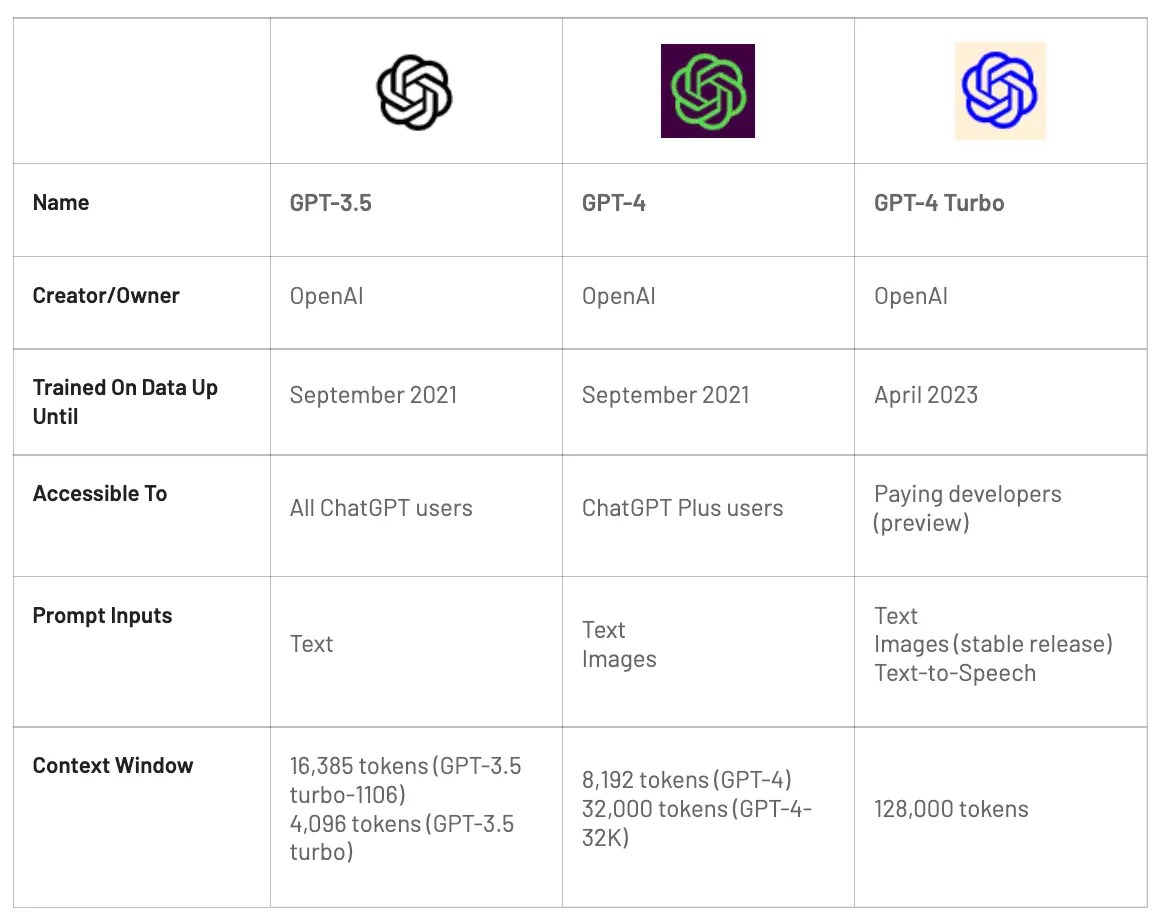Click the 128,000 tokens cell

(951, 809)
